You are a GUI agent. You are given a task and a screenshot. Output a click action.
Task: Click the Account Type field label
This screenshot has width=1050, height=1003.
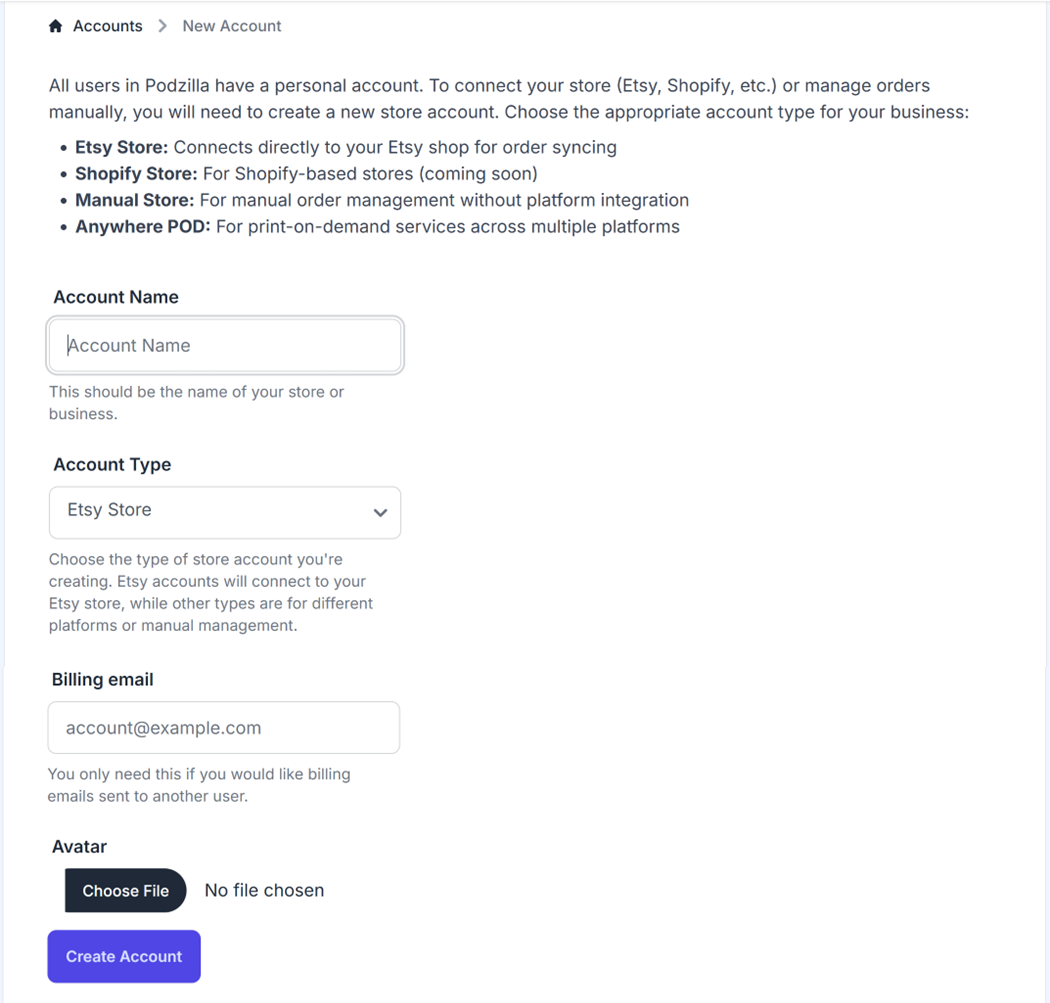pyautogui.click(x=112, y=465)
